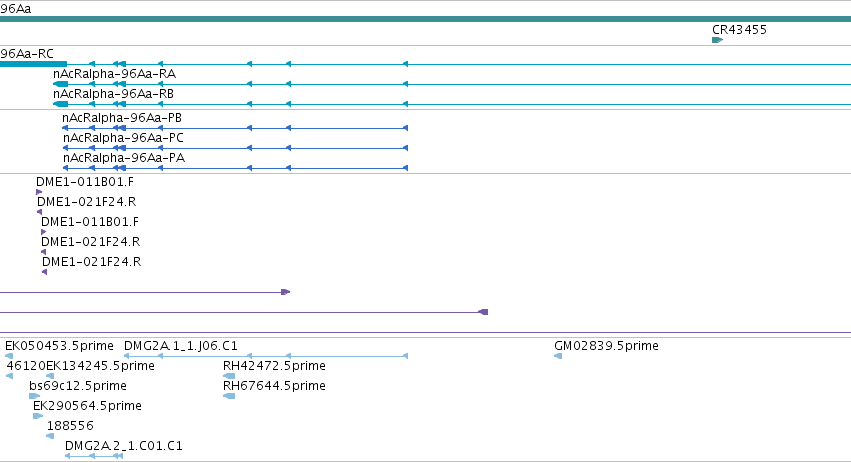Select the DMG2A.2_1.C01.C1 feature line
The image size is (851, 462).
pos(94,456)
